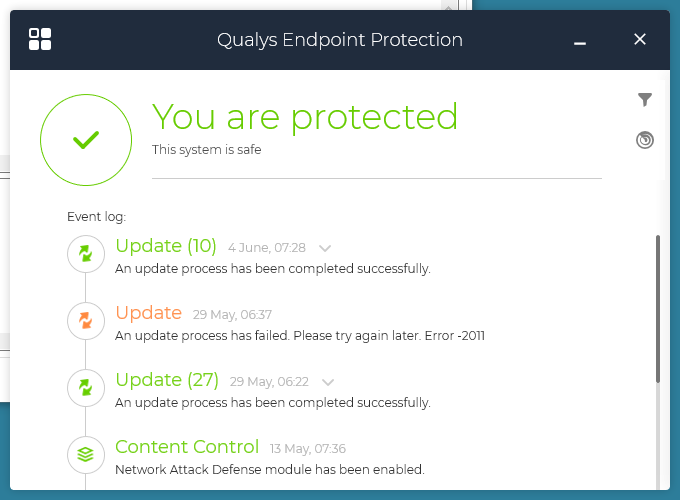Click the Error -2011 failure message
The image size is (680, 500).
[x=300, y=336]
